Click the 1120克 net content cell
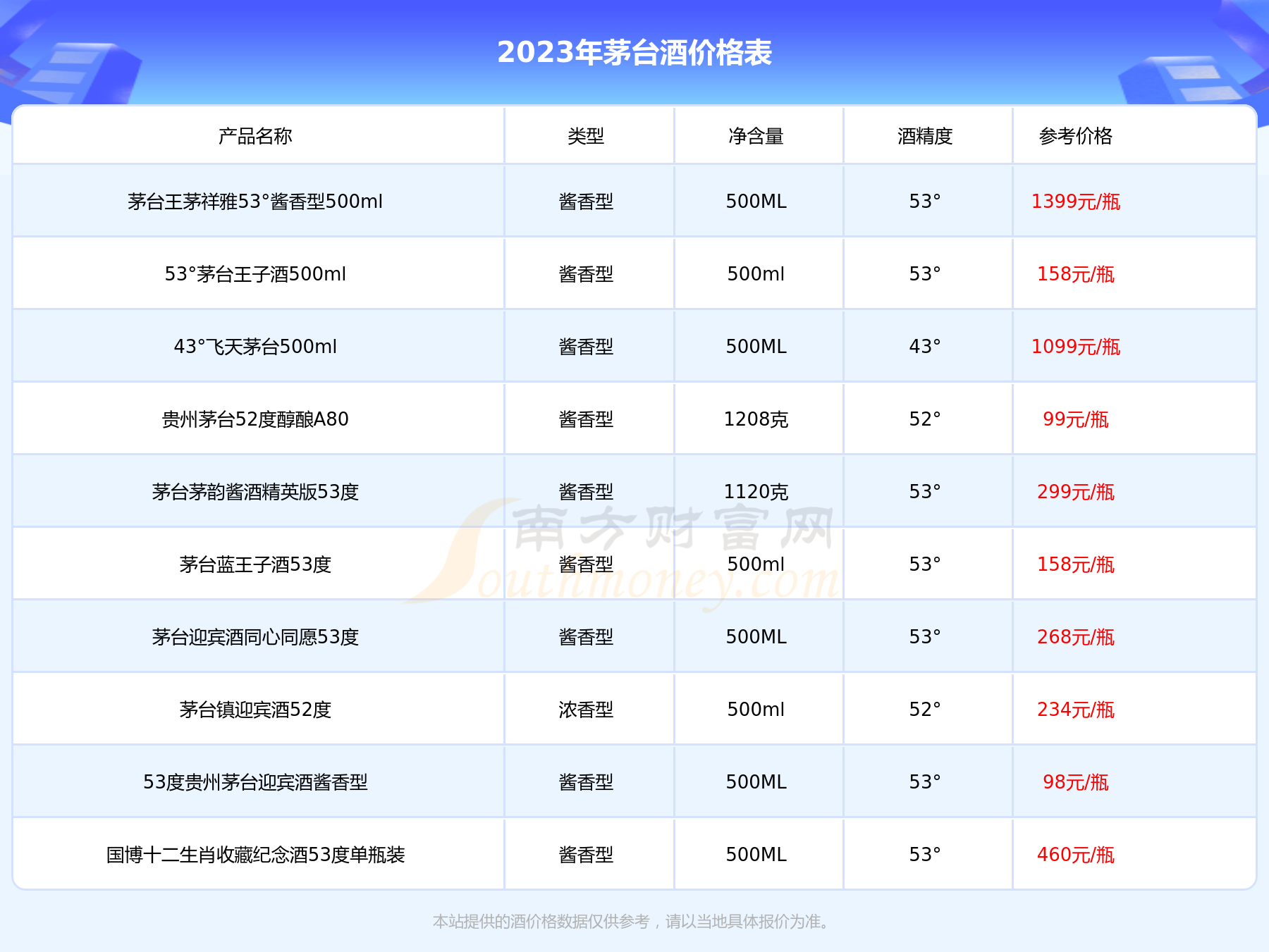This screenshot has height=952, width=1269. (x=756, y=492)
